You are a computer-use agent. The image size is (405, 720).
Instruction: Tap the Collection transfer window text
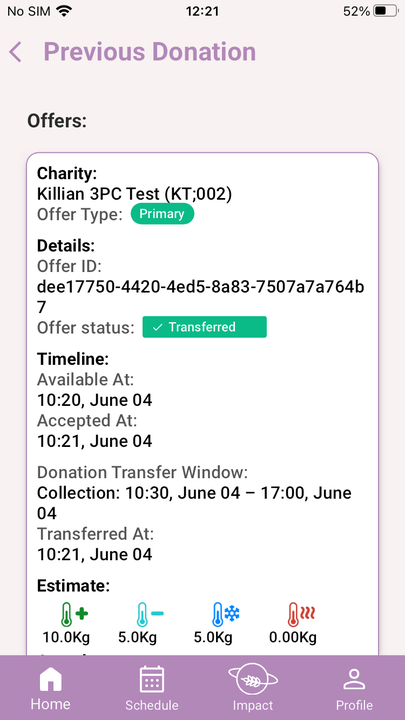(194, 503)
